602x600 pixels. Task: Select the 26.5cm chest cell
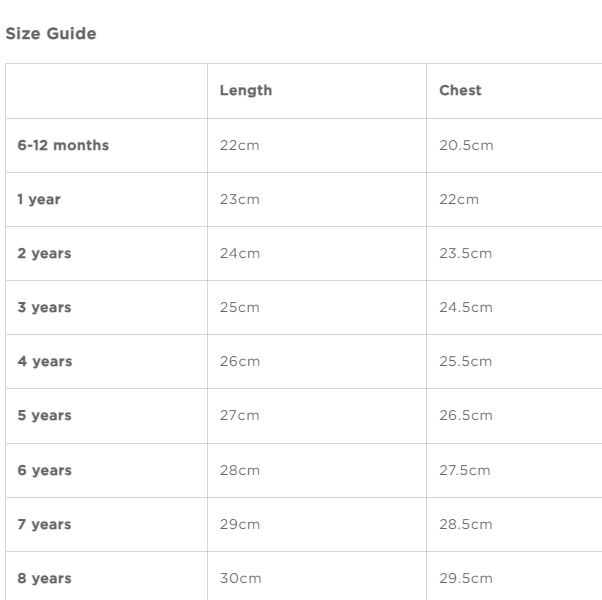(x=465, y=415)
